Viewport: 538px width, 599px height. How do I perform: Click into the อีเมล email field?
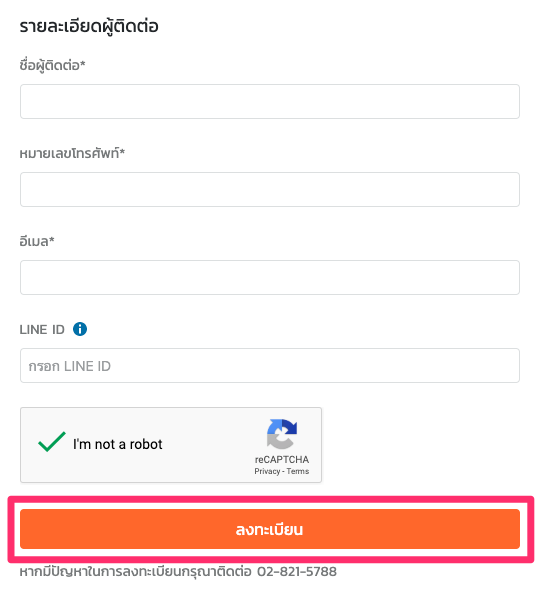click(x=270, y=277)
